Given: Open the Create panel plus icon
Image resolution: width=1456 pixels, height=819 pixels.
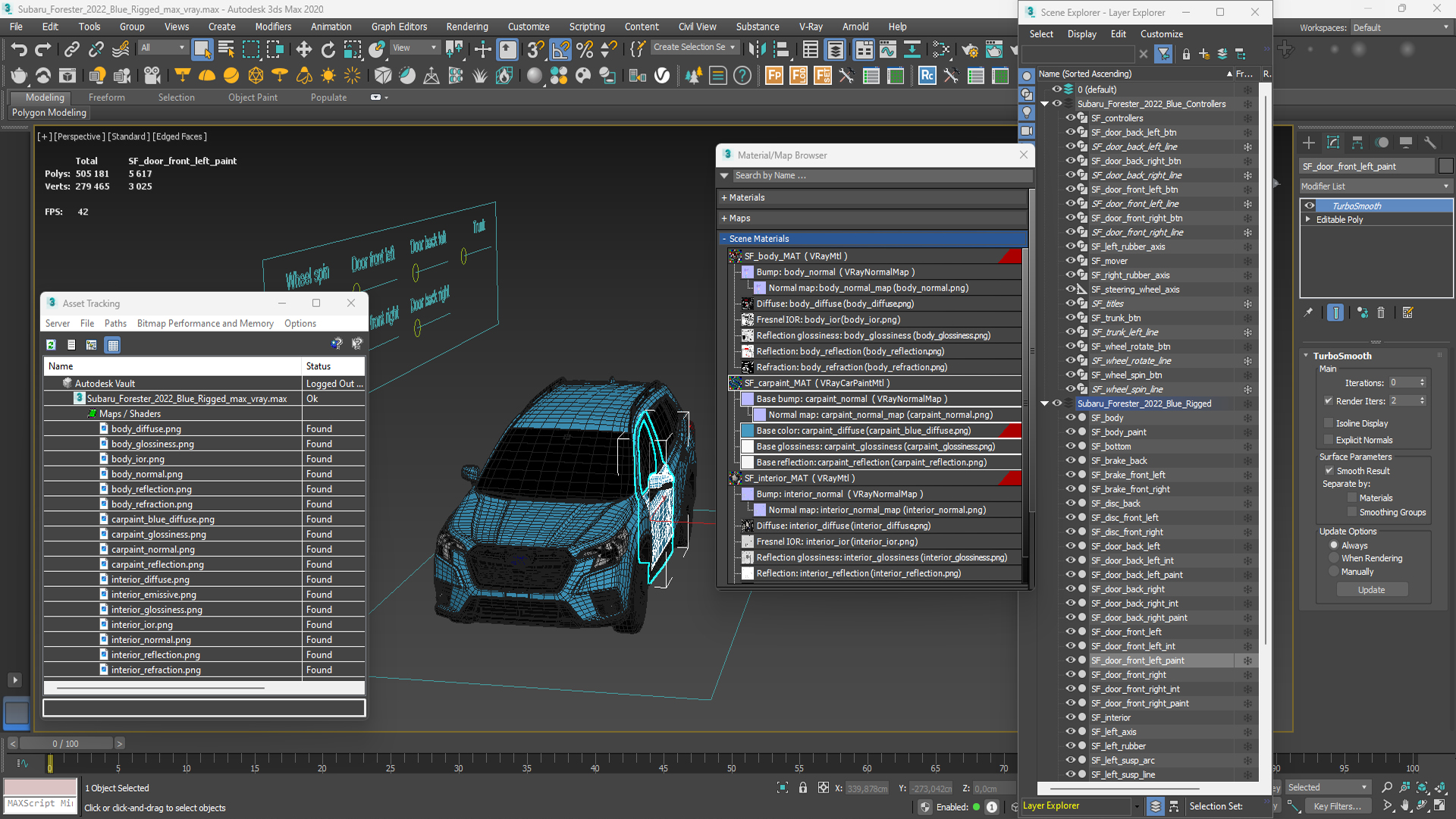Looking at the screenshot, I should (x=1309, y=143).
